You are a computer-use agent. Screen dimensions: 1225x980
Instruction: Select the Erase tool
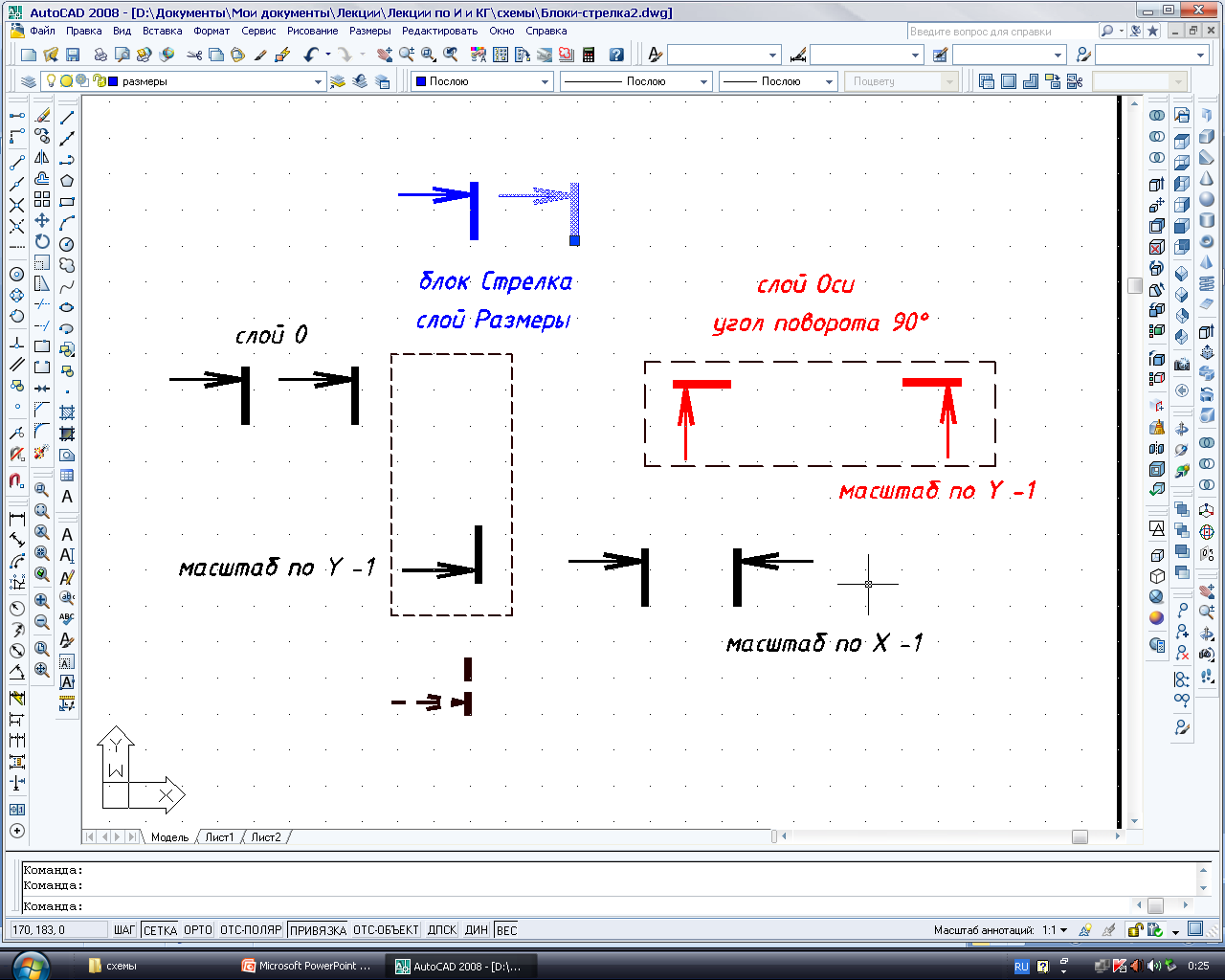click(x=42, y=116)
